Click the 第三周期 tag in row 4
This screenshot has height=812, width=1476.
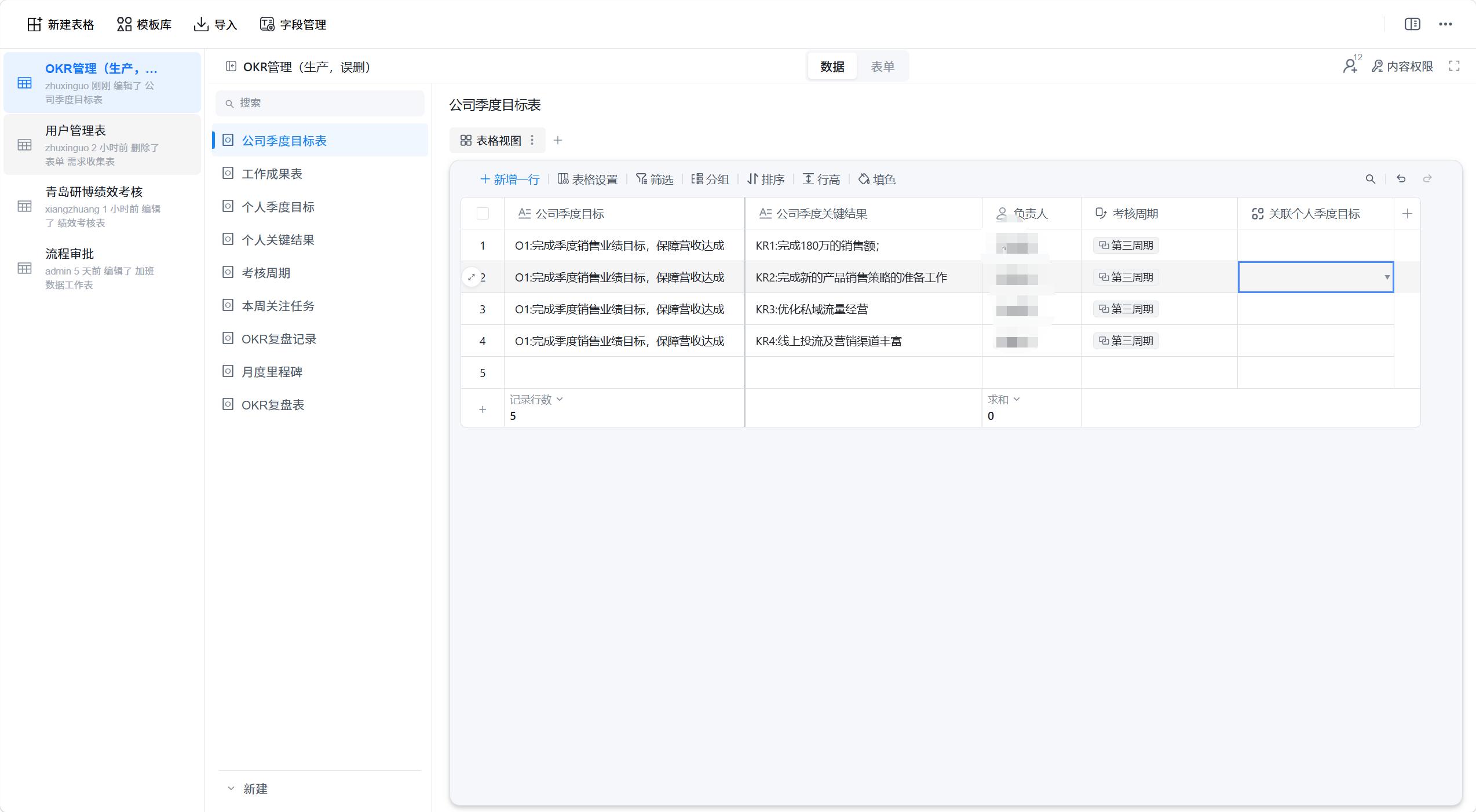click(x=1126, y=341)
